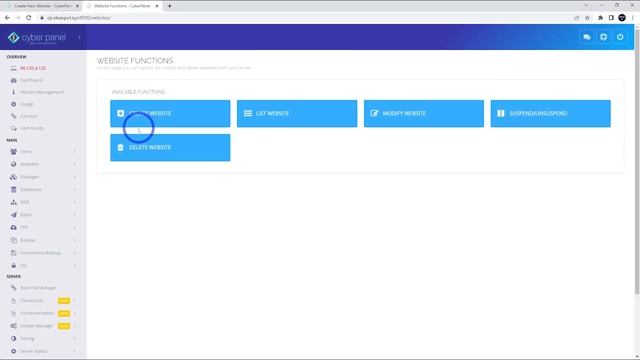Click the CyberPanel logo in the header
The width and height of the screenshot is (640, 360).
[x=37, y=38]
